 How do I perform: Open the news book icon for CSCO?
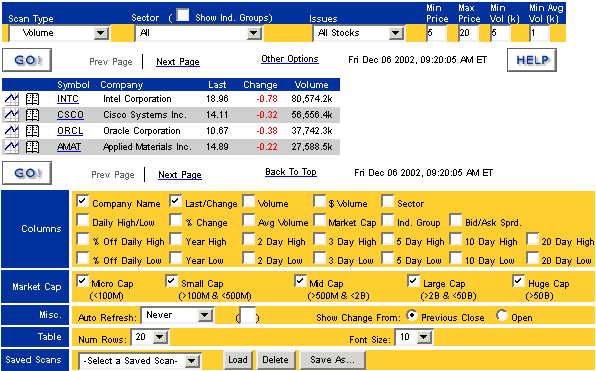32,115
